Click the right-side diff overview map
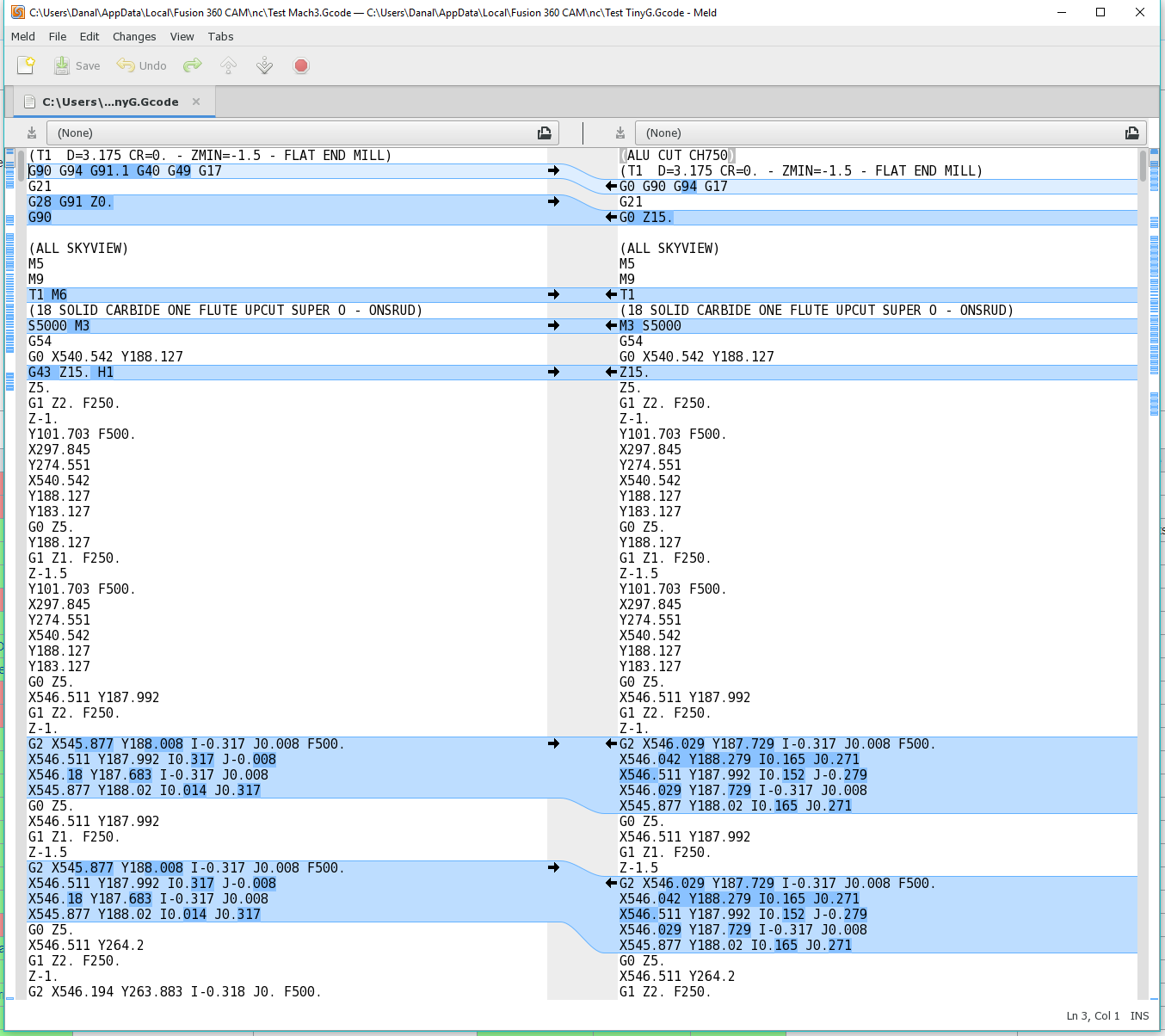This screenshot has width=1165, height=1036. (1155, 573)
